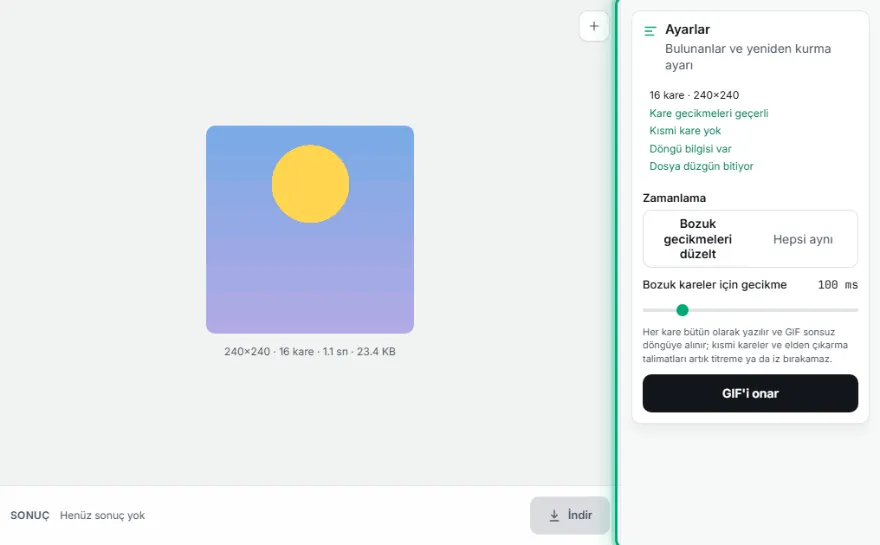Click the 100 ms delay value
Screen dimensions: 880x545
click(837, 285)
